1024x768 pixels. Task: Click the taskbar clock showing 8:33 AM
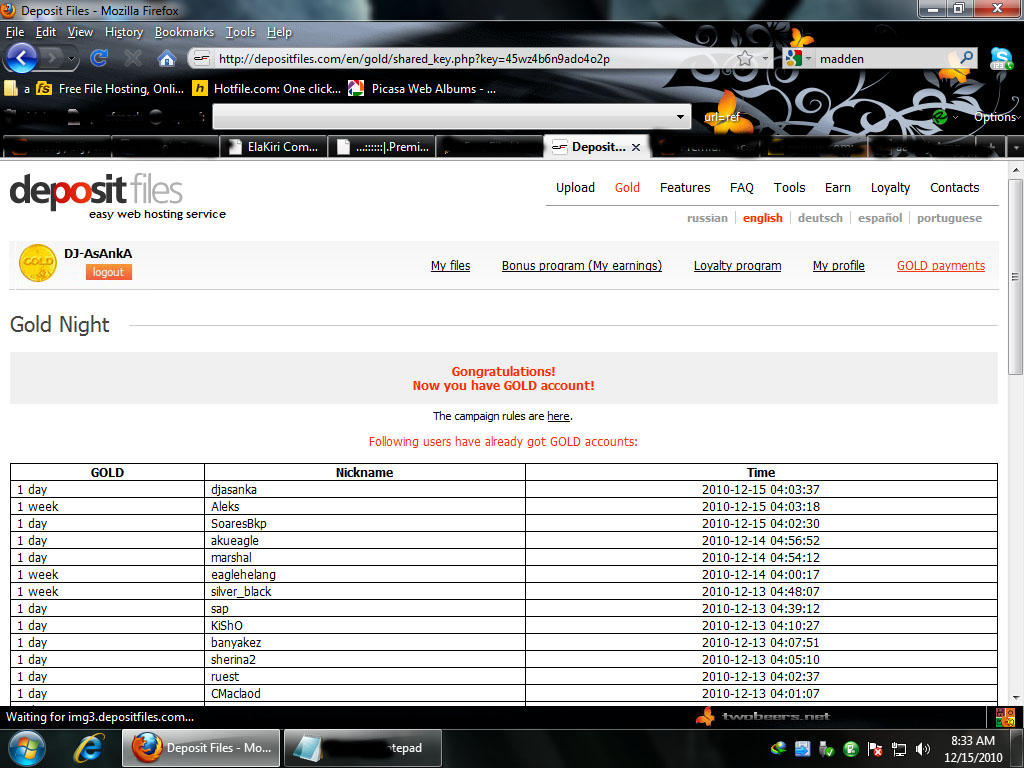click(972, 749)
